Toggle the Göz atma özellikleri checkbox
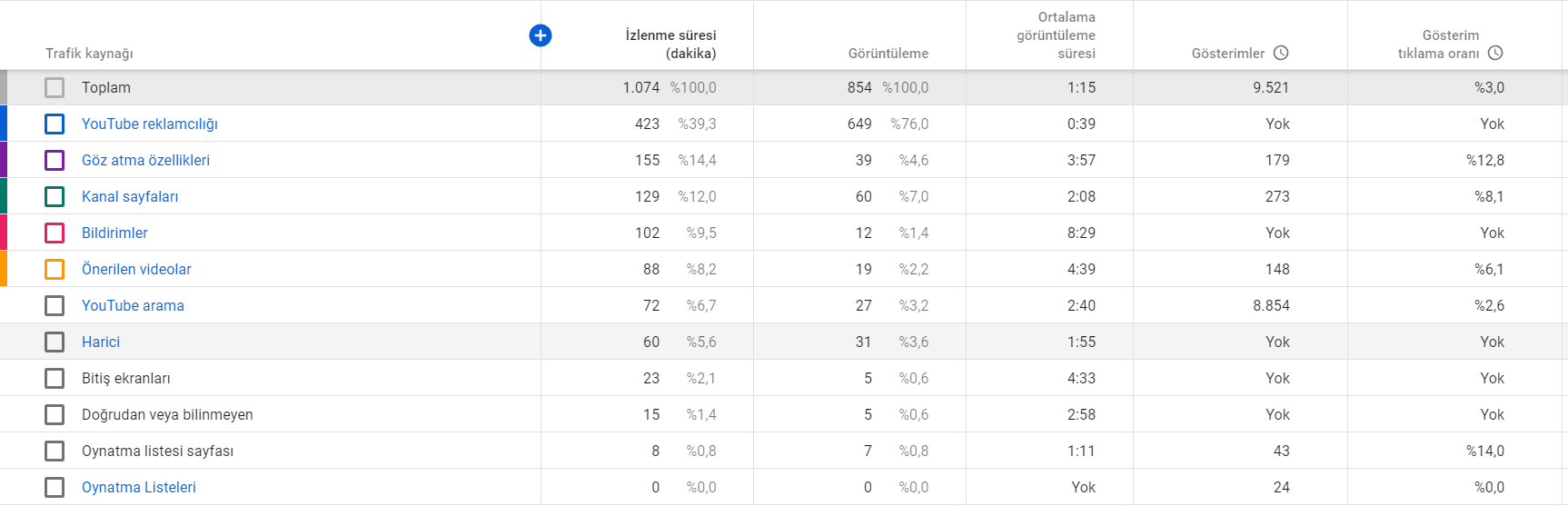This screenshot has height=516, width=1568. (x=55, y=160)
